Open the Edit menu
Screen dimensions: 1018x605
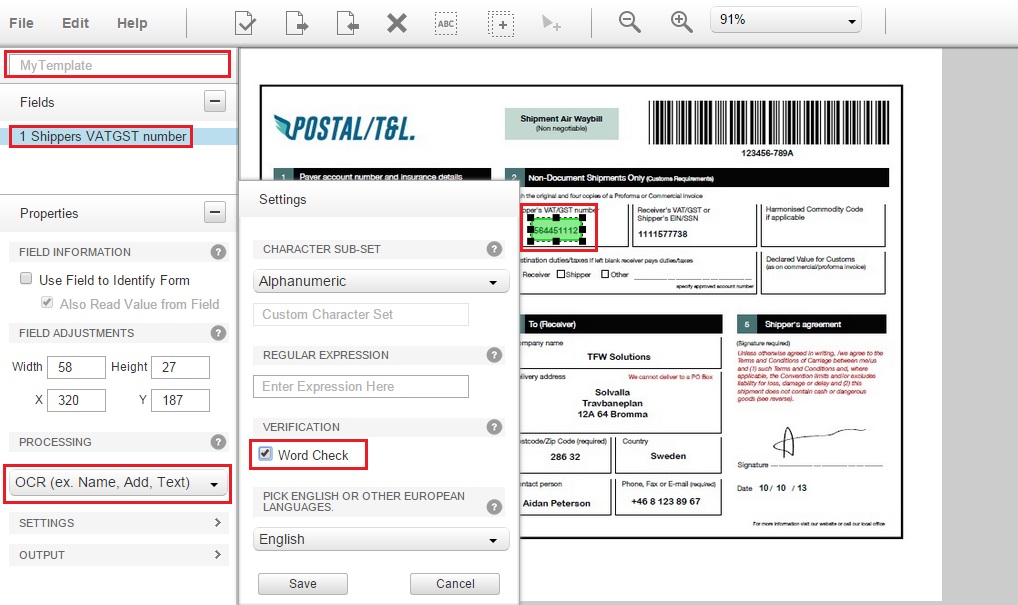75,23
